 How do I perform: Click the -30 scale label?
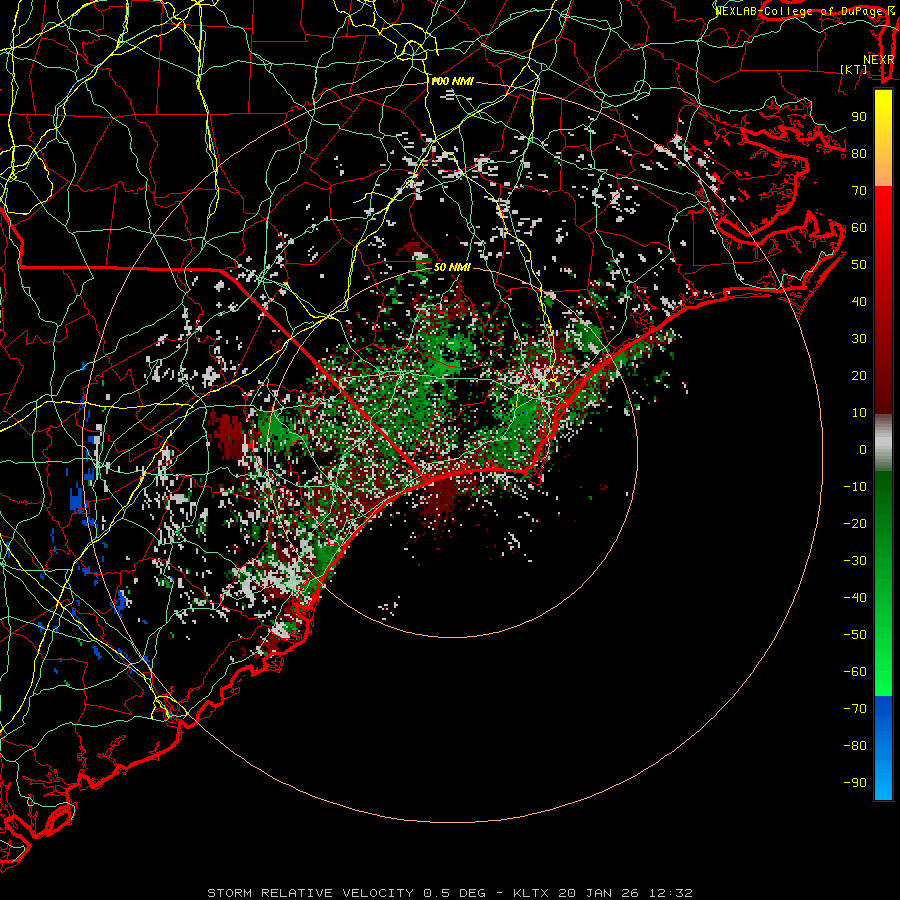pyautogui.click(x=855, y=561)
